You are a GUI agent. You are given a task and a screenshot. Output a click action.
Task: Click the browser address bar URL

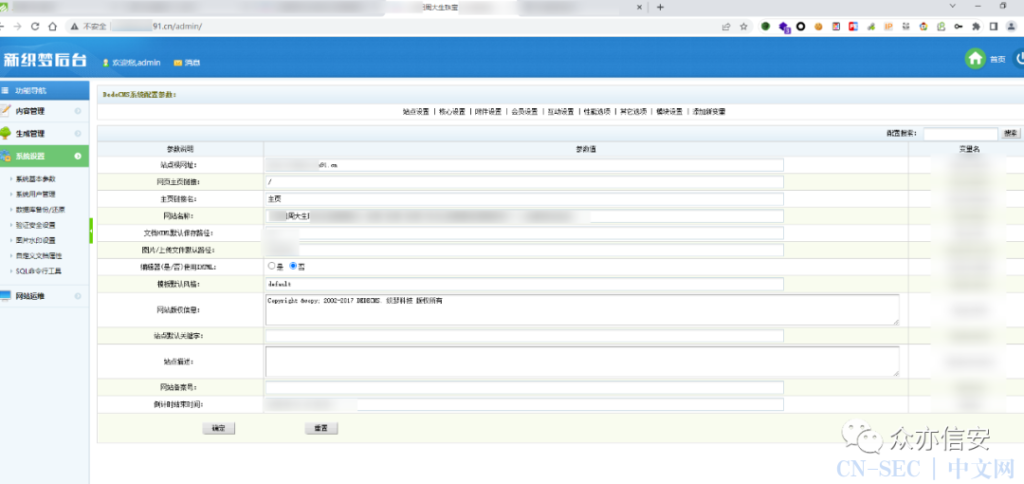pos(157,27)
